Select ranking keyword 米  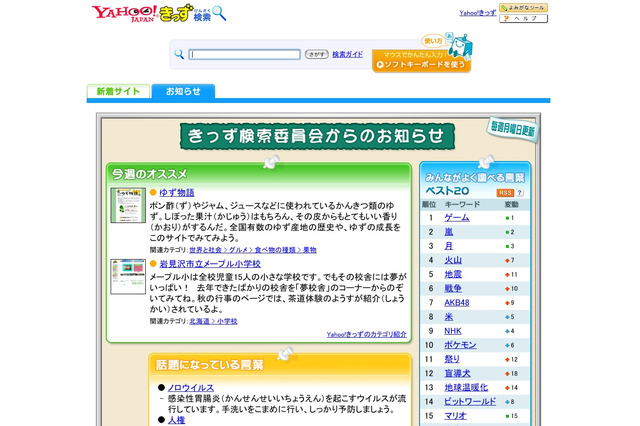click(449, 317)
